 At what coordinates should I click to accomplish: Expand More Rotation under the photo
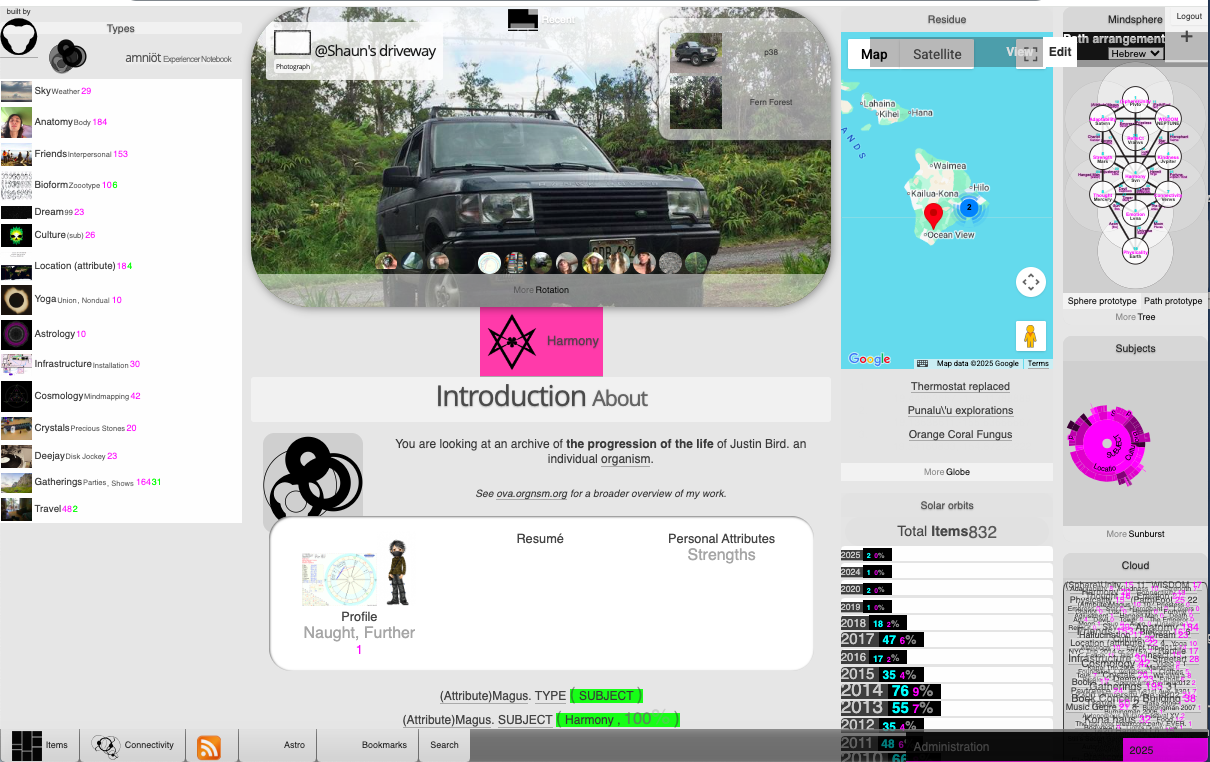tap(541, 290)
